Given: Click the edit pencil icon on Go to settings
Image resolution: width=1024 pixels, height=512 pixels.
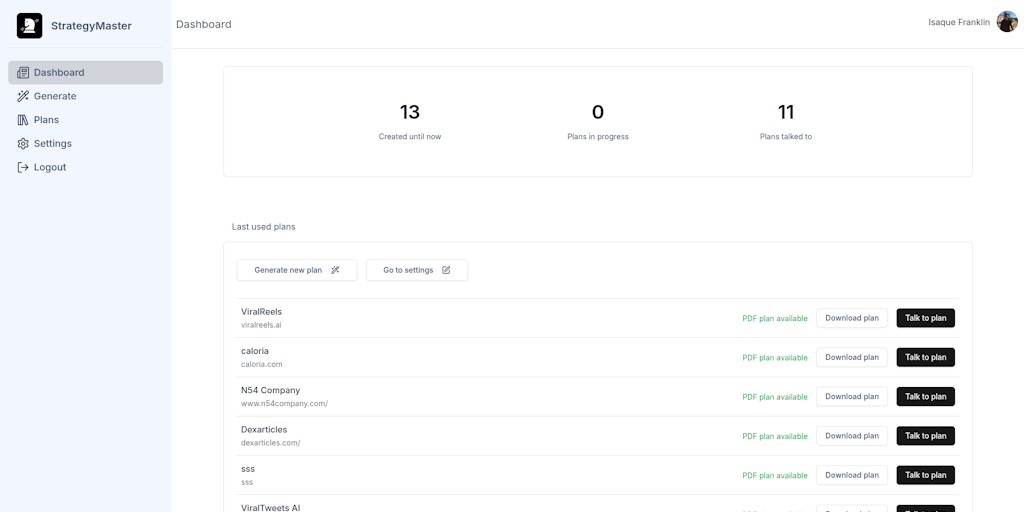Looking at the screenshot, I should click(x=446, y=270).
